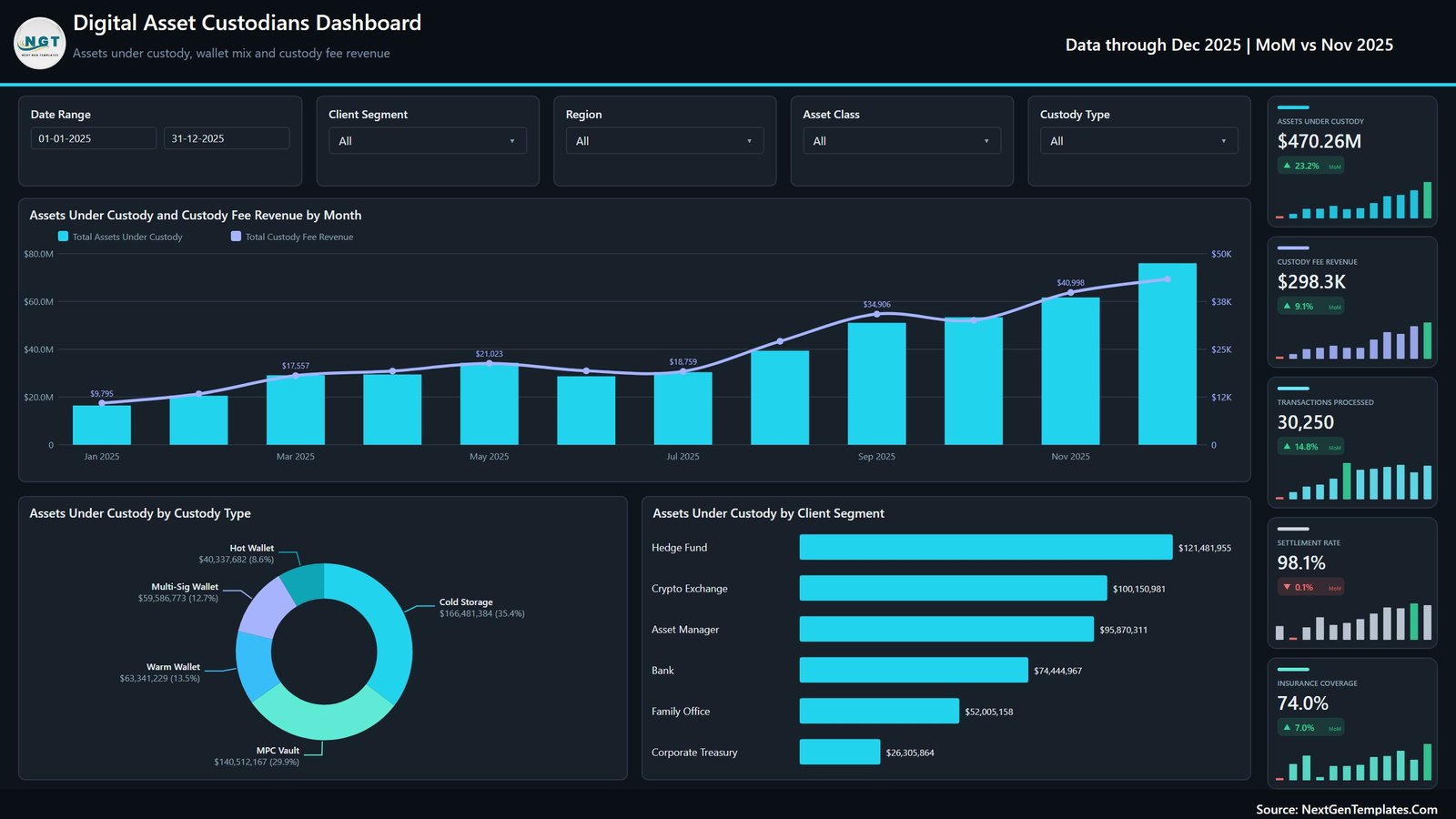Select the Insurance Coverage 74.0% value
This screenshot has width=1456, height=819.
pos(1303,703)
